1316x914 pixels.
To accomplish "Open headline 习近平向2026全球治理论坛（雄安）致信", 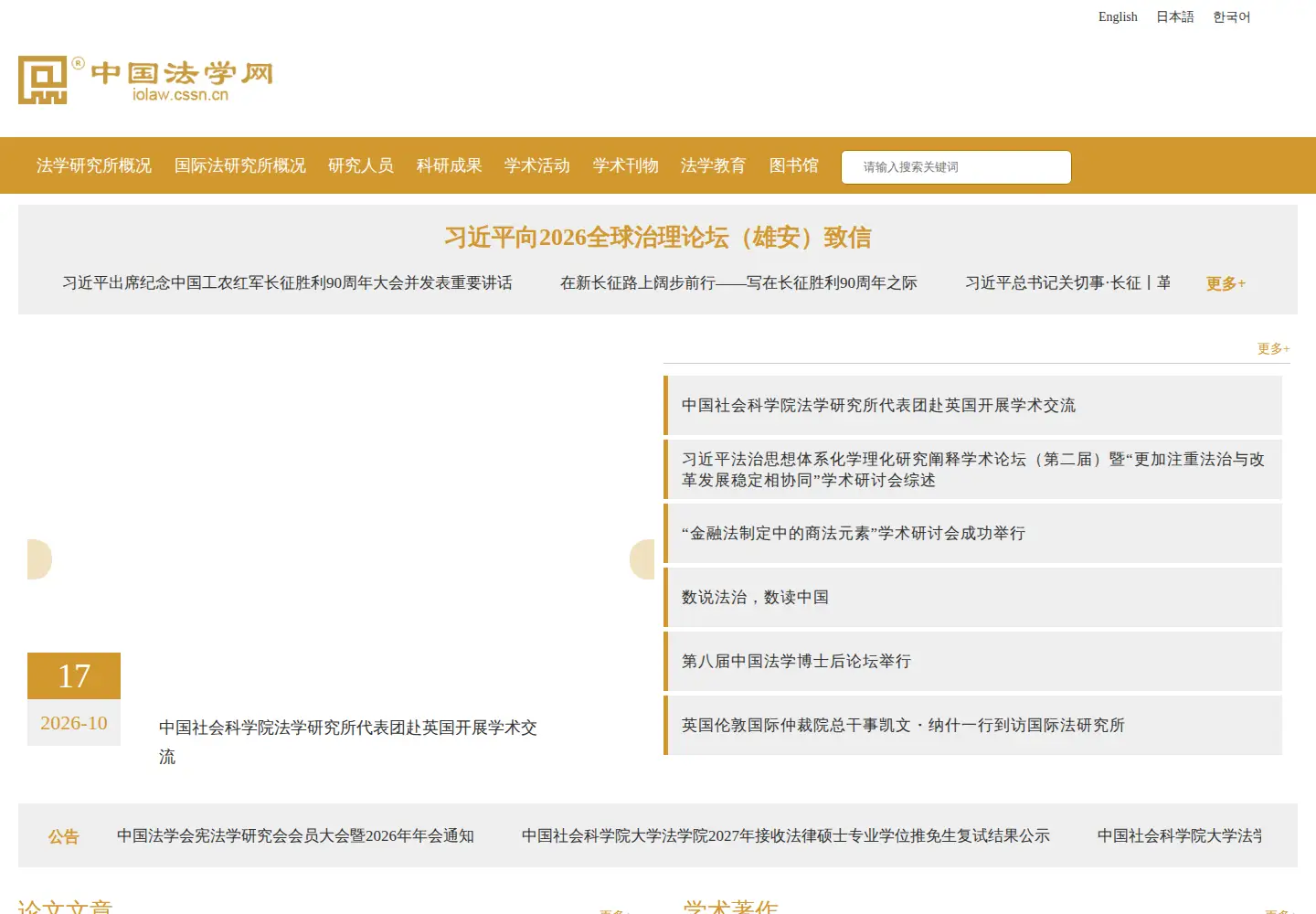I will pos(658,238).
